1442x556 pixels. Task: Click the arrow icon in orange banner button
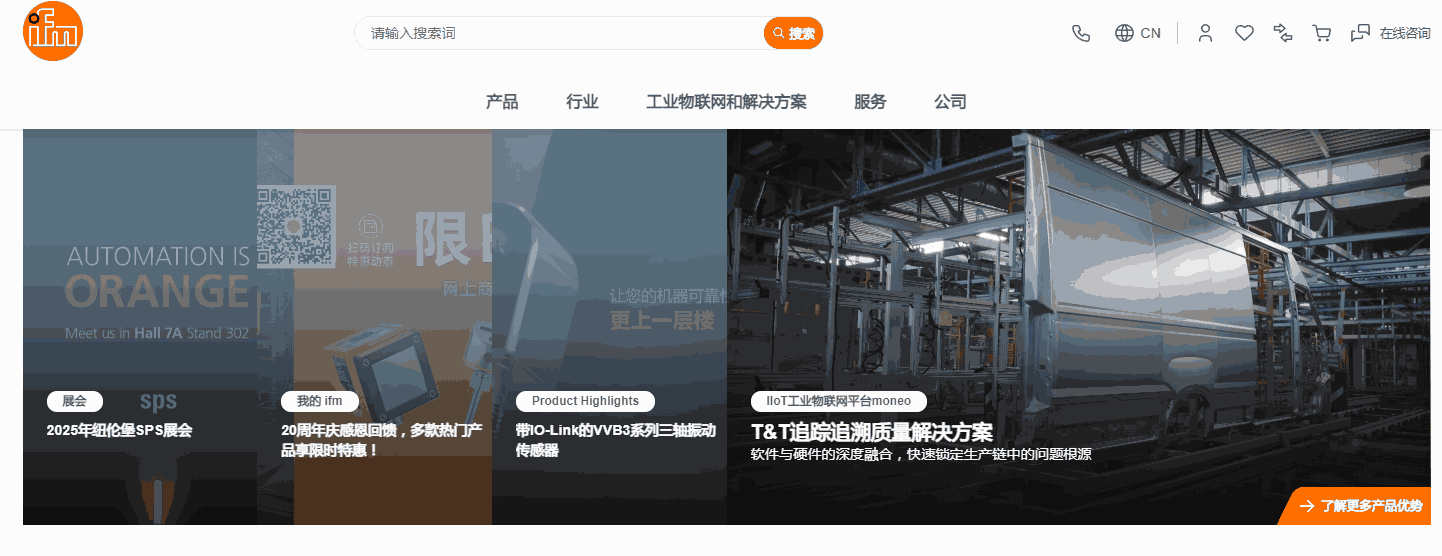coord(1306,506)
